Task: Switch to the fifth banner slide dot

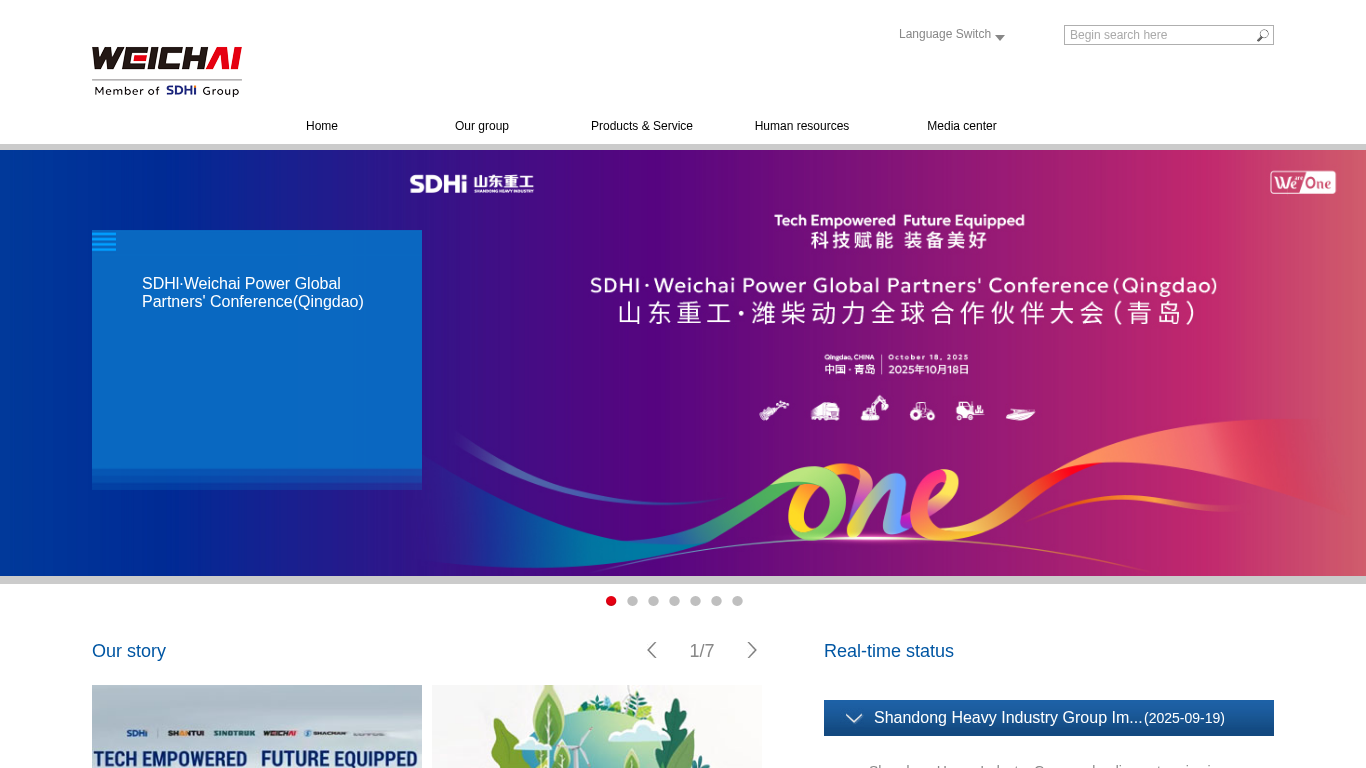Action: (x=695, y=601)
